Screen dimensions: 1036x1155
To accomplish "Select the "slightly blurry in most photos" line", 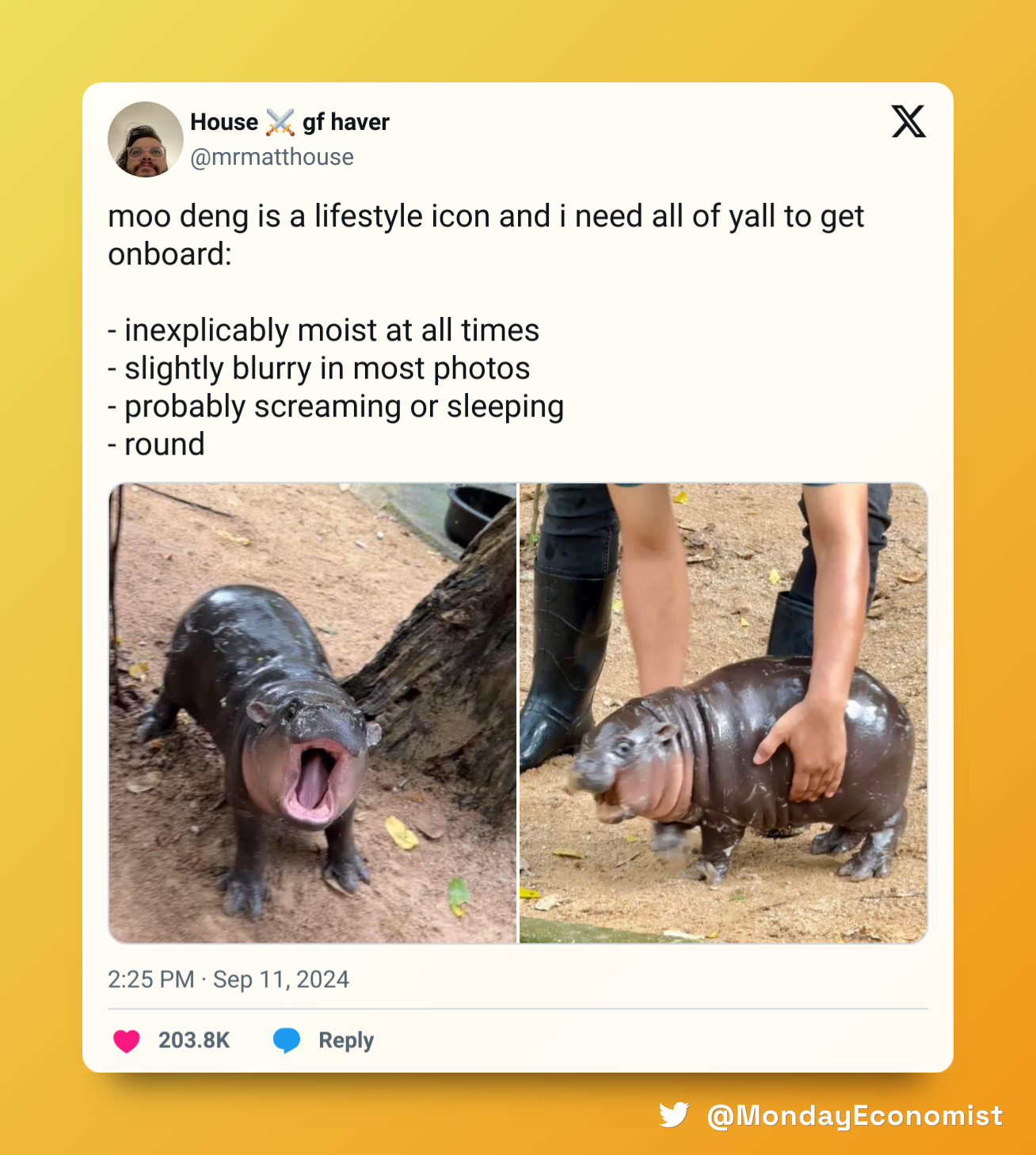I will click(318, 368).
